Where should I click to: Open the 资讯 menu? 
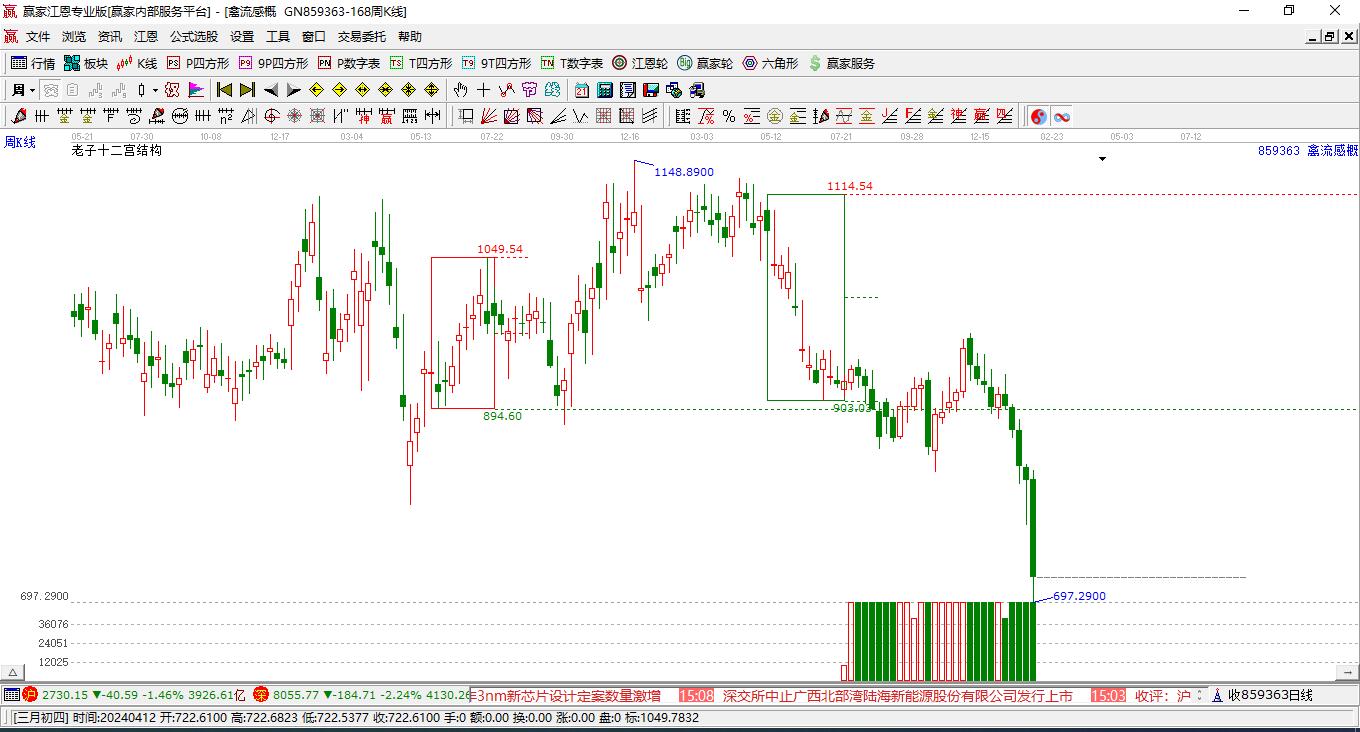tap(110, 37)
